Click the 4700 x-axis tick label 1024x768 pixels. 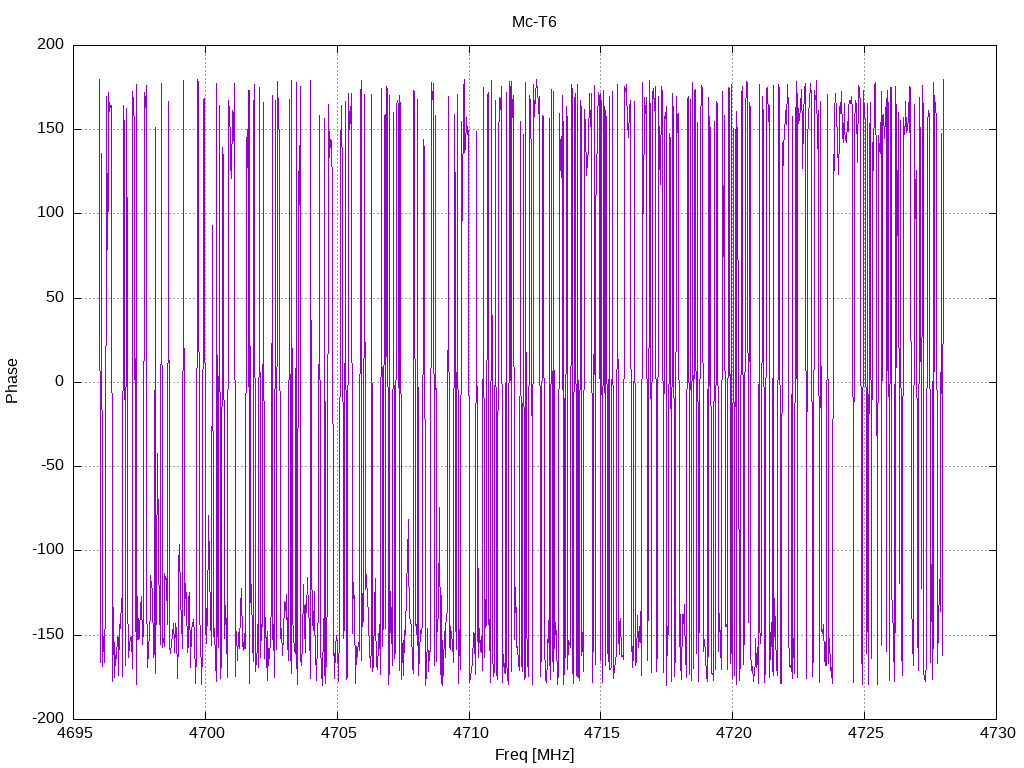coord(206,733)
